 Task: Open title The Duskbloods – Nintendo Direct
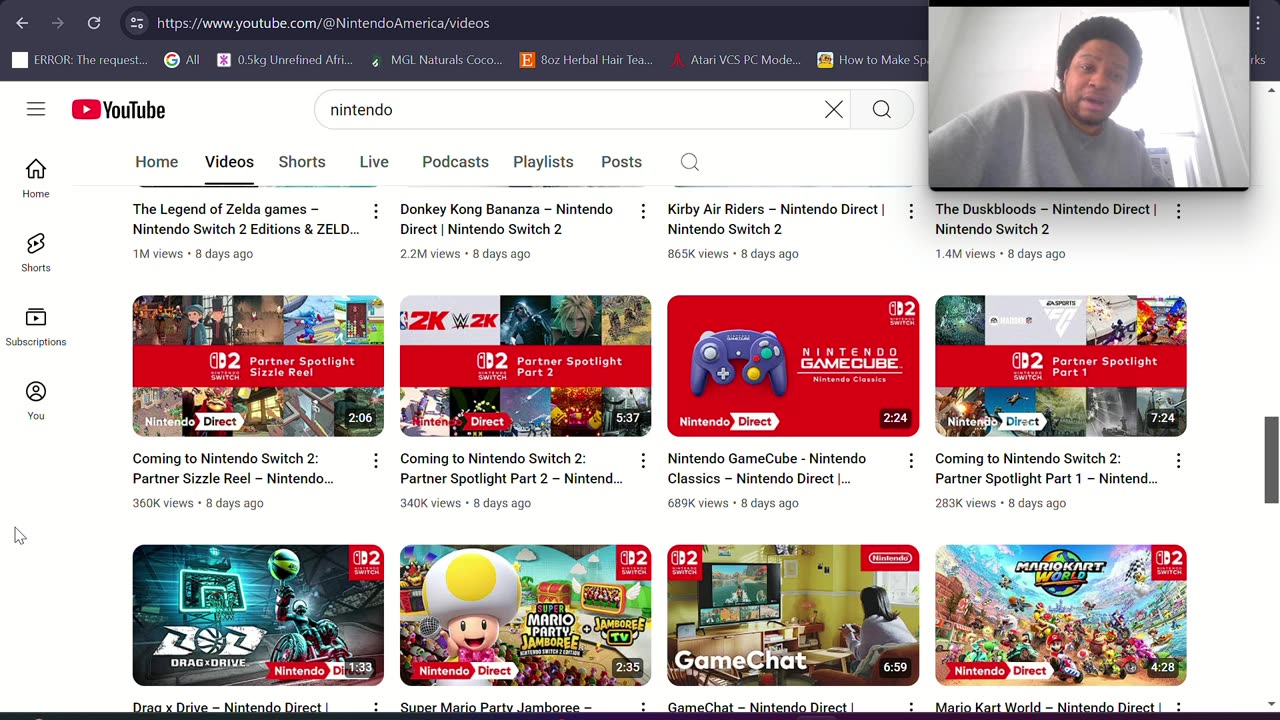(1046, 219)
